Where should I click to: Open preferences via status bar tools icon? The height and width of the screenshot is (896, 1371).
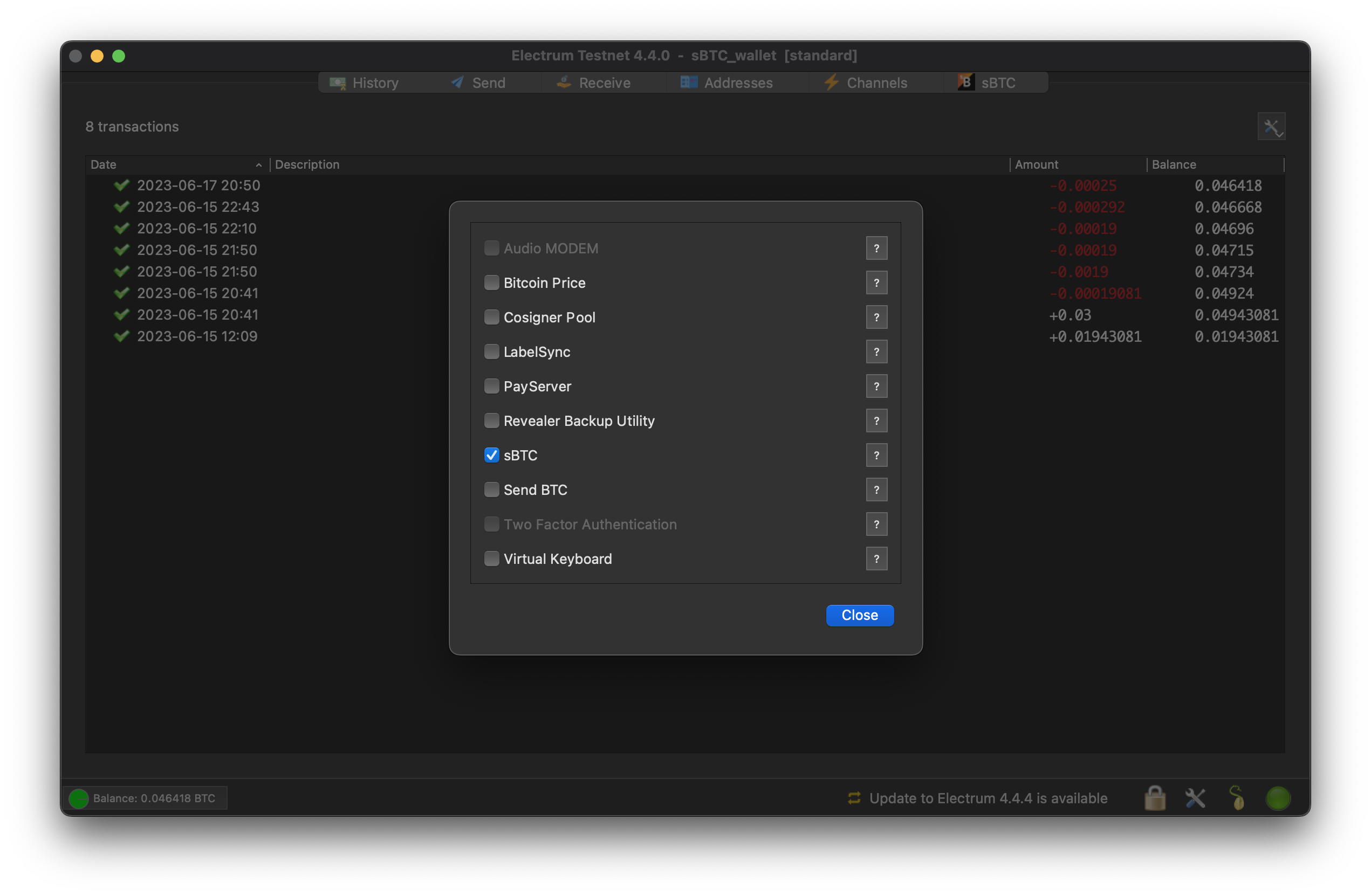coord(1195,798)
